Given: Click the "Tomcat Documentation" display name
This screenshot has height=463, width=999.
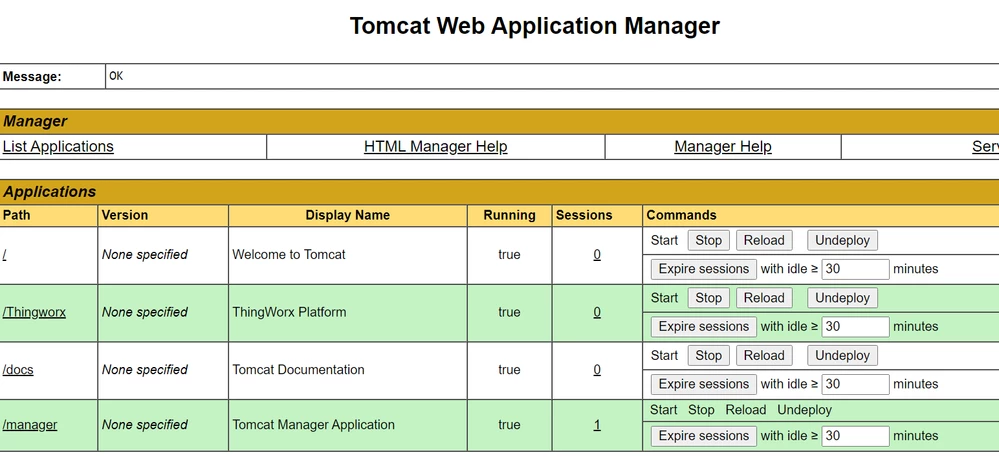Looking at the screenshot, I should 298,369.
